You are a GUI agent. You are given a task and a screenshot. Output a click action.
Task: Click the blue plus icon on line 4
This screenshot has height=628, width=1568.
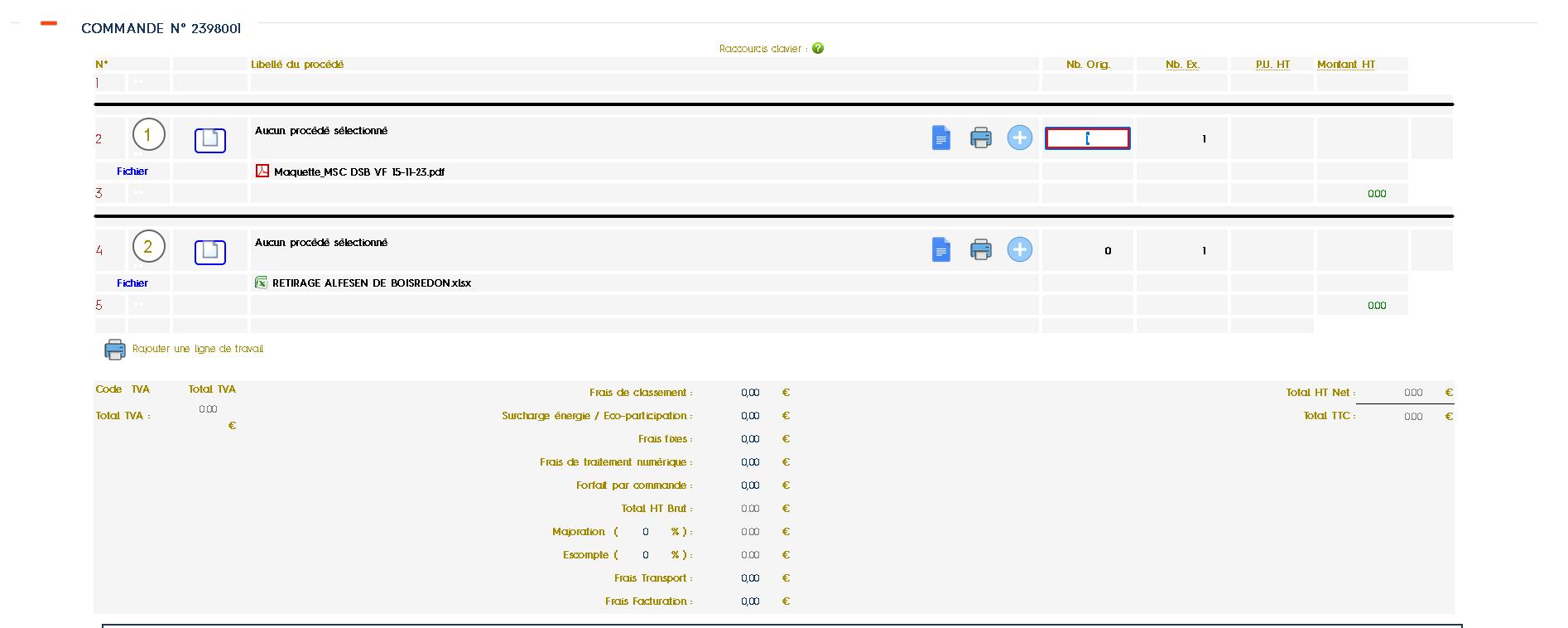pos(1019,249)
